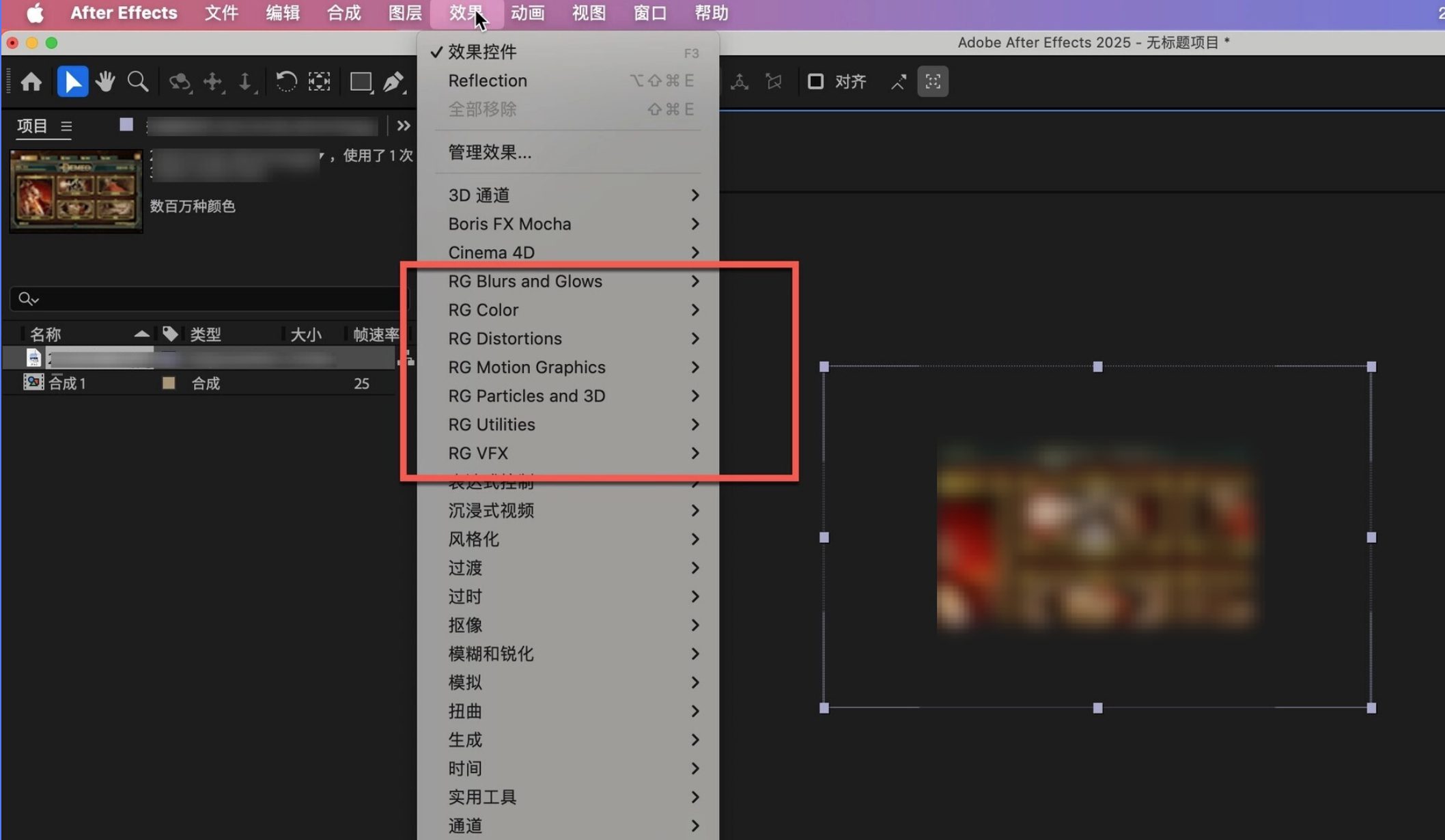Image resolution: width=1445 pixels, height=840 pixels.
Task: Enable the 对齐 snapping checkbox
Action: pyautogui.click(x=815, y=82)
